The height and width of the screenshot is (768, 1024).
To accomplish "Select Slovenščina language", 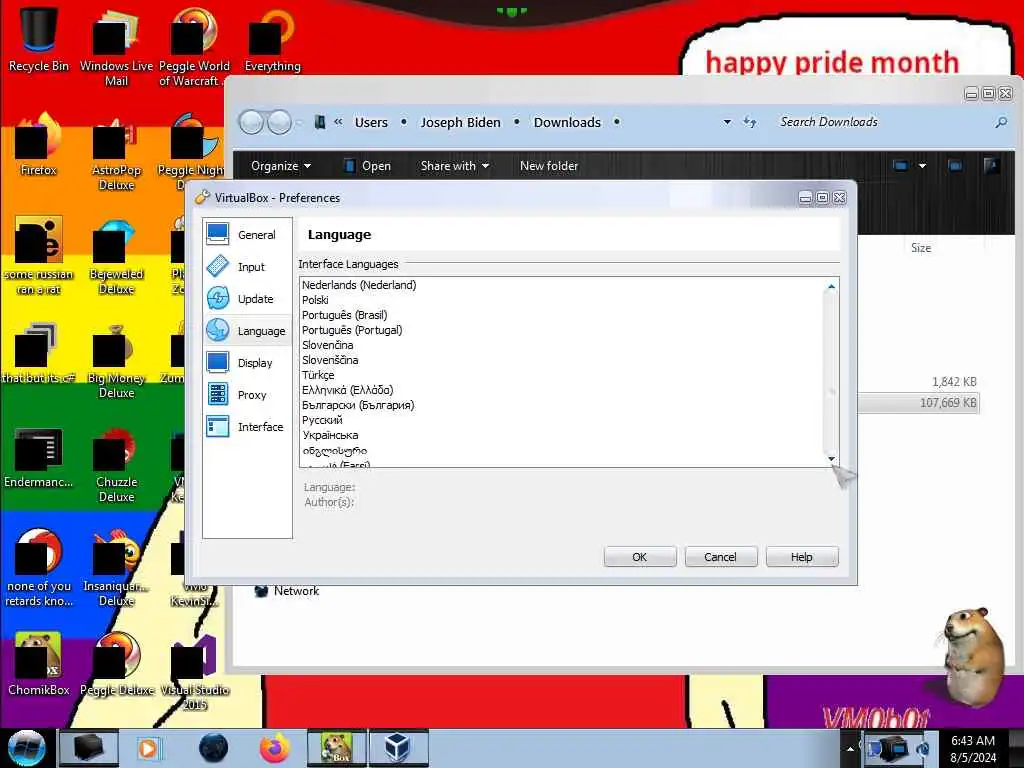I will point(330,360).
